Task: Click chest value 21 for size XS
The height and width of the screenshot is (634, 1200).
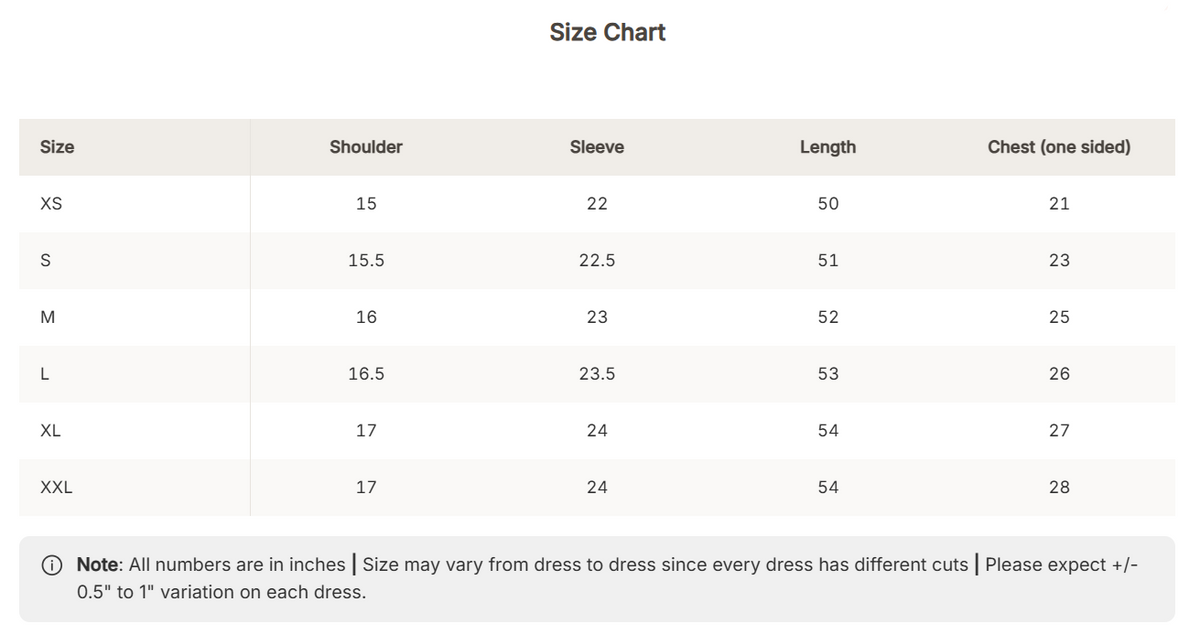Action: (x=1059, y=204)
